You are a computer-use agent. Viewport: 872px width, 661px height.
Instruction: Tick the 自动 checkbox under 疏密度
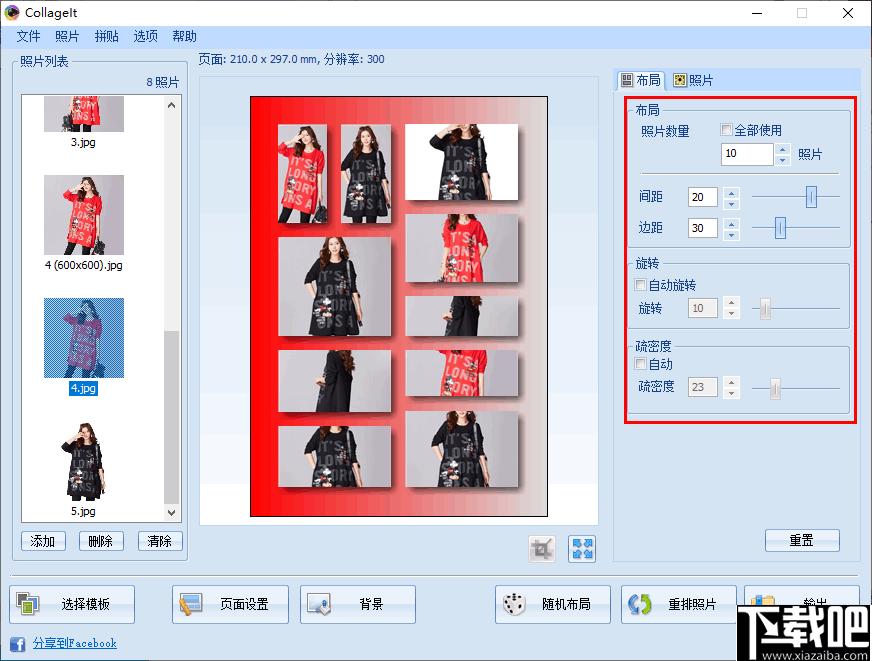pos(641,364)
